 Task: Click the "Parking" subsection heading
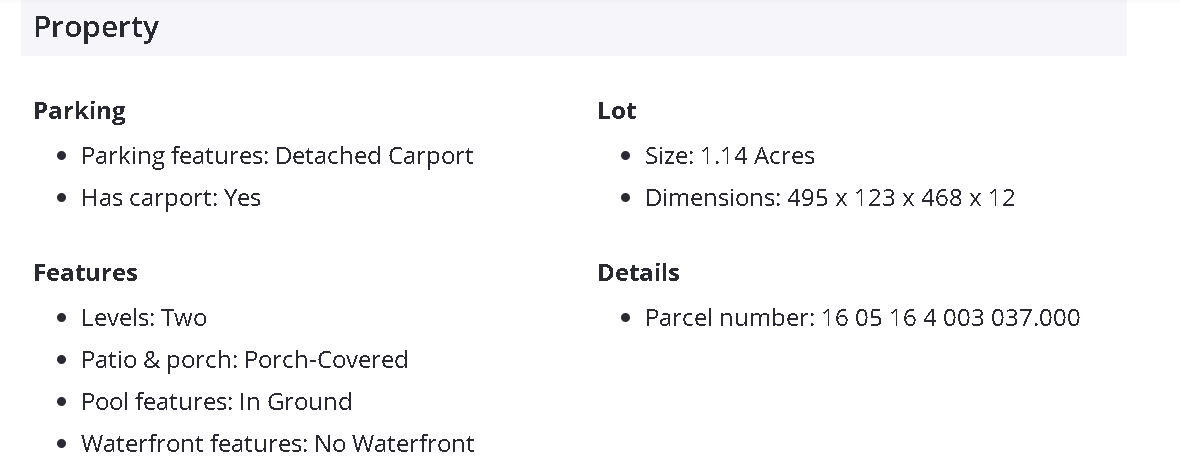[79, 111]
